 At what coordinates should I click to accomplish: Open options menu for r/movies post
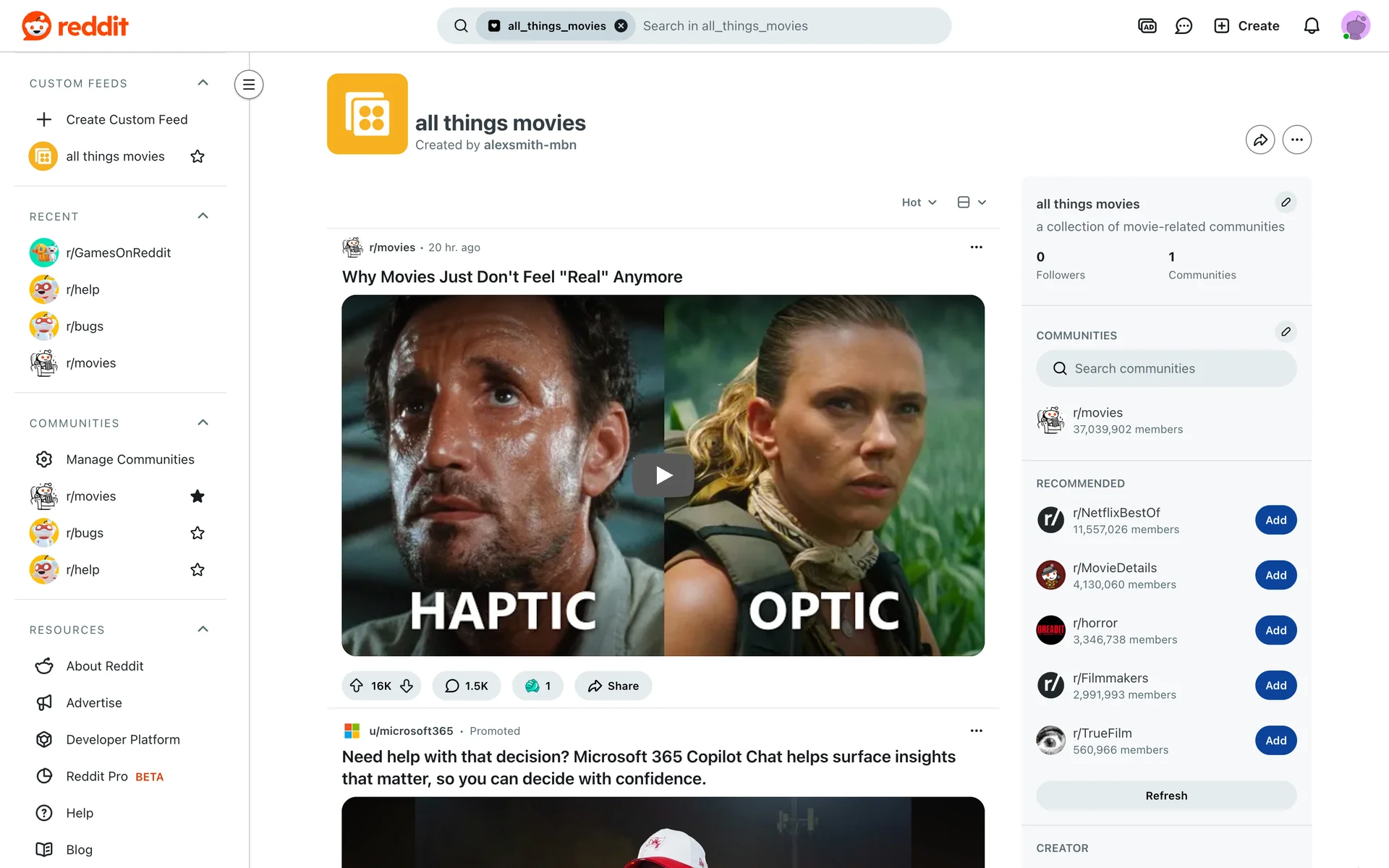pos(976,247)
